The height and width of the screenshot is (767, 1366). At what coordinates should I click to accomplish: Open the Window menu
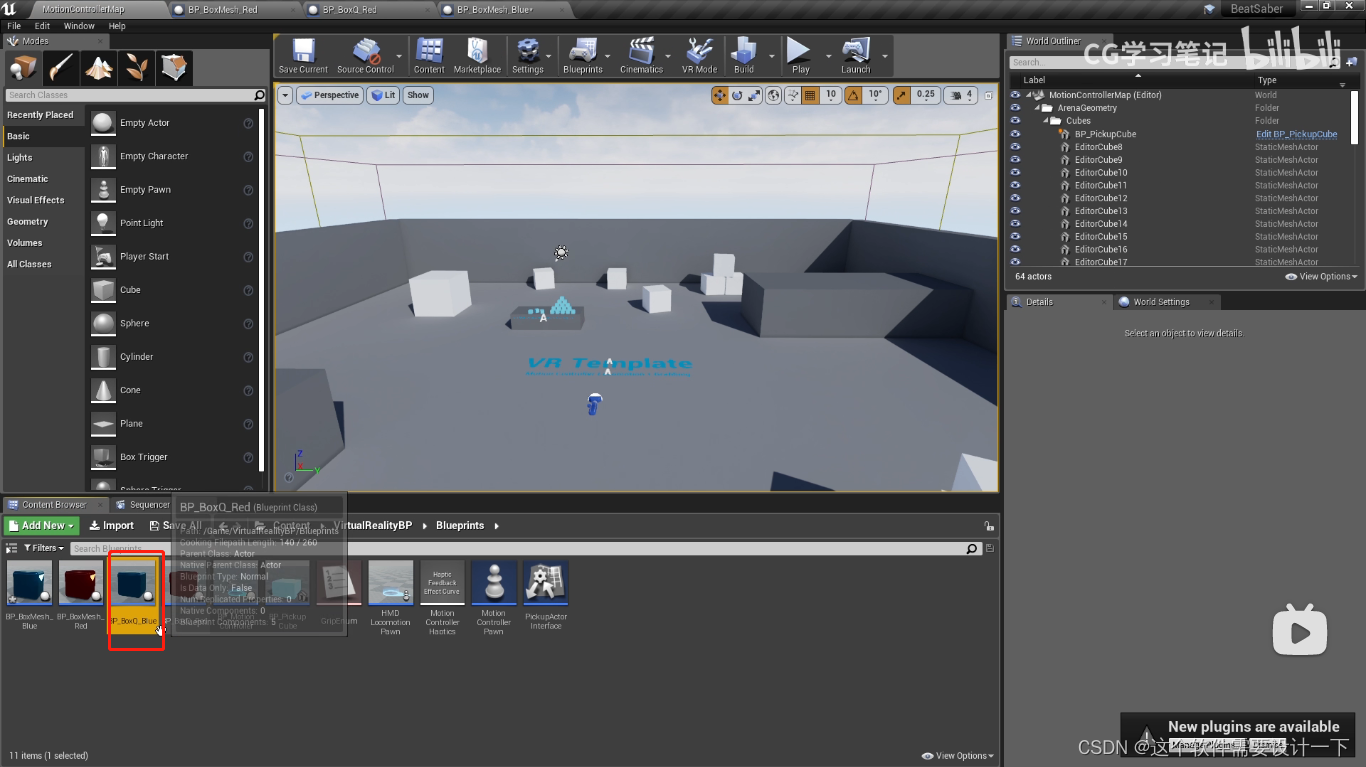[79, 26]
